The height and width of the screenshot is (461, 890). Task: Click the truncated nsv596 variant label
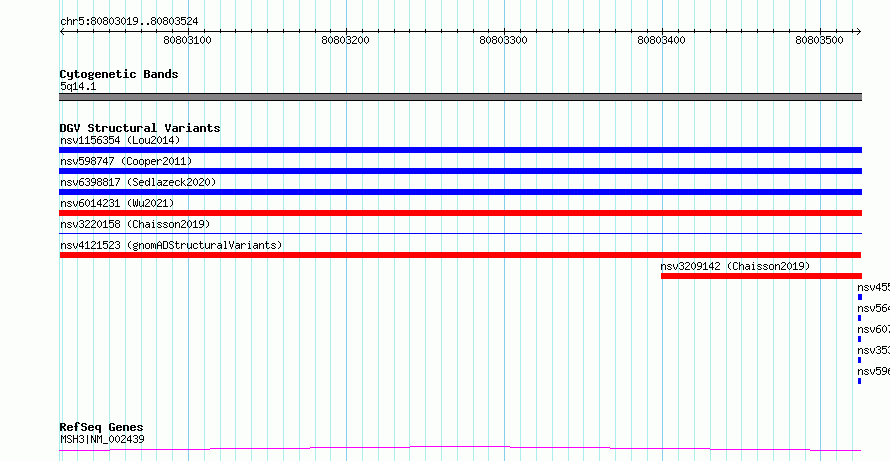pos(874,371)
